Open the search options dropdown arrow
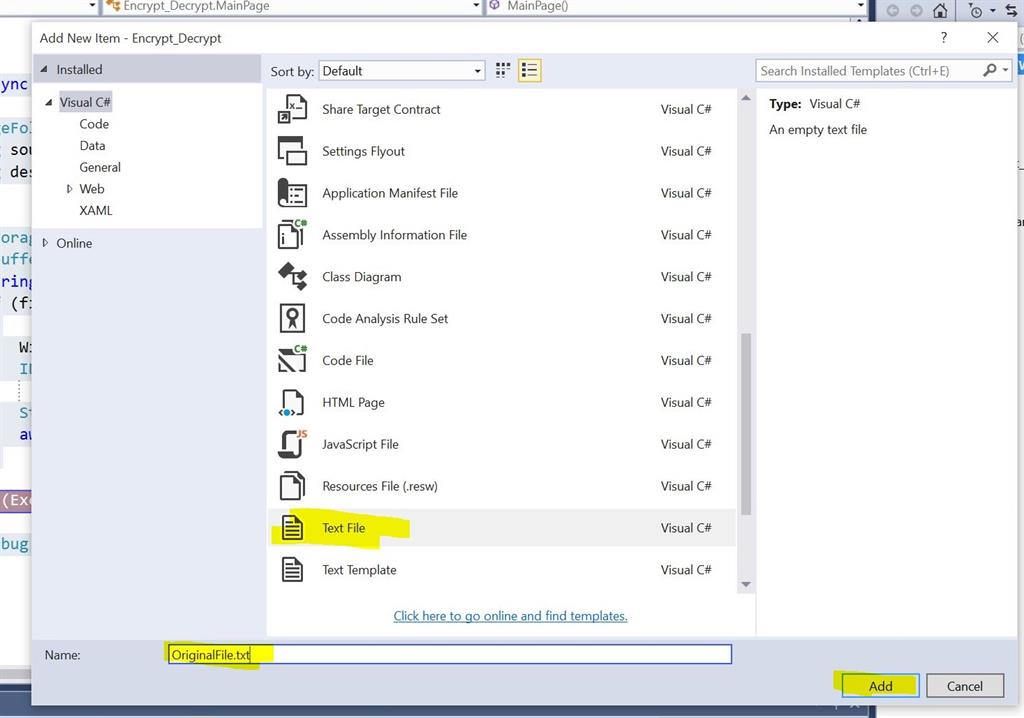 pyautogui.click(x=1006, y=70)
